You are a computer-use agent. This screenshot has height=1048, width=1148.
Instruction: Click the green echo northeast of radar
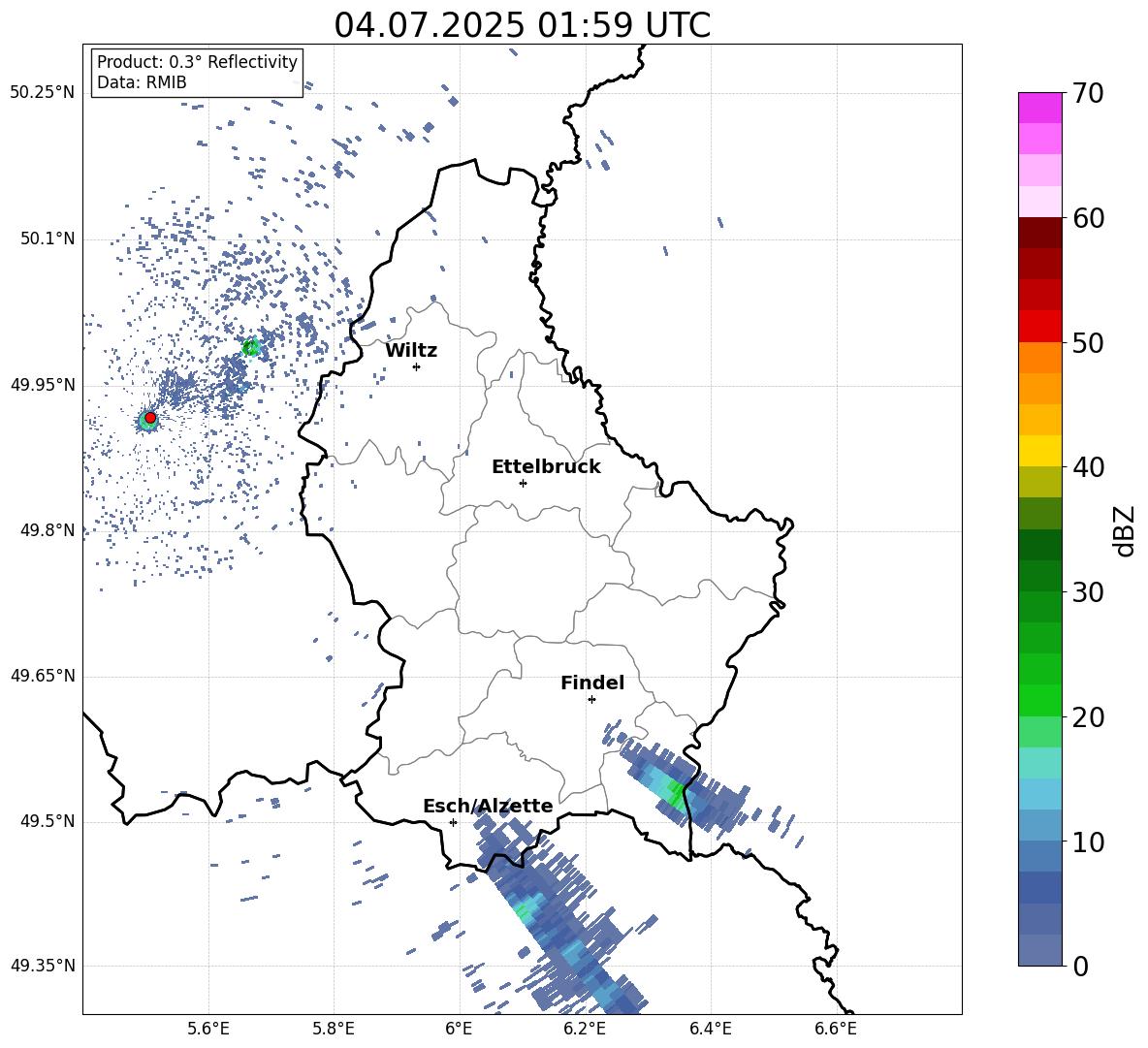250,347
